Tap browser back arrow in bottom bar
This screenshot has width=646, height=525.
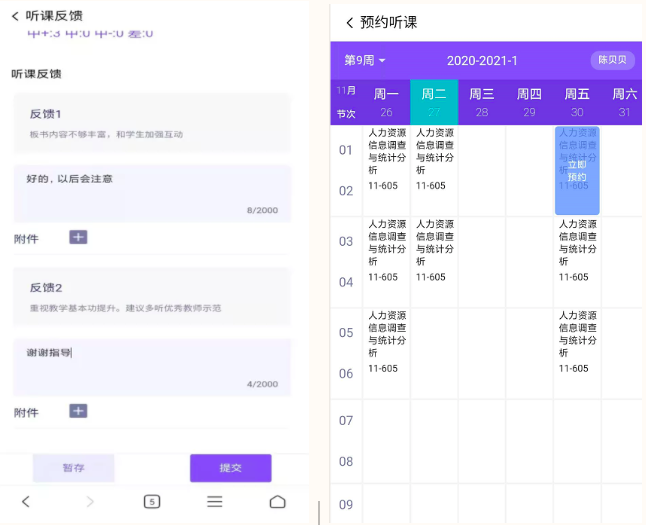[26, 501]
